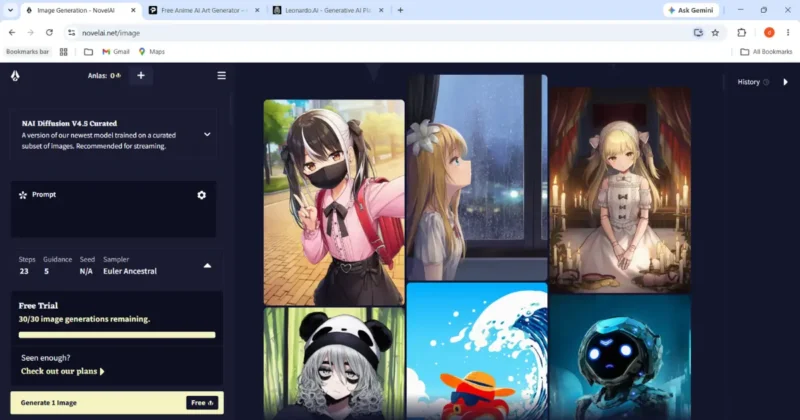Click the Steps value 23
Image resolution: width=800 pixels, height=420 pixels.
click(24, 271)
